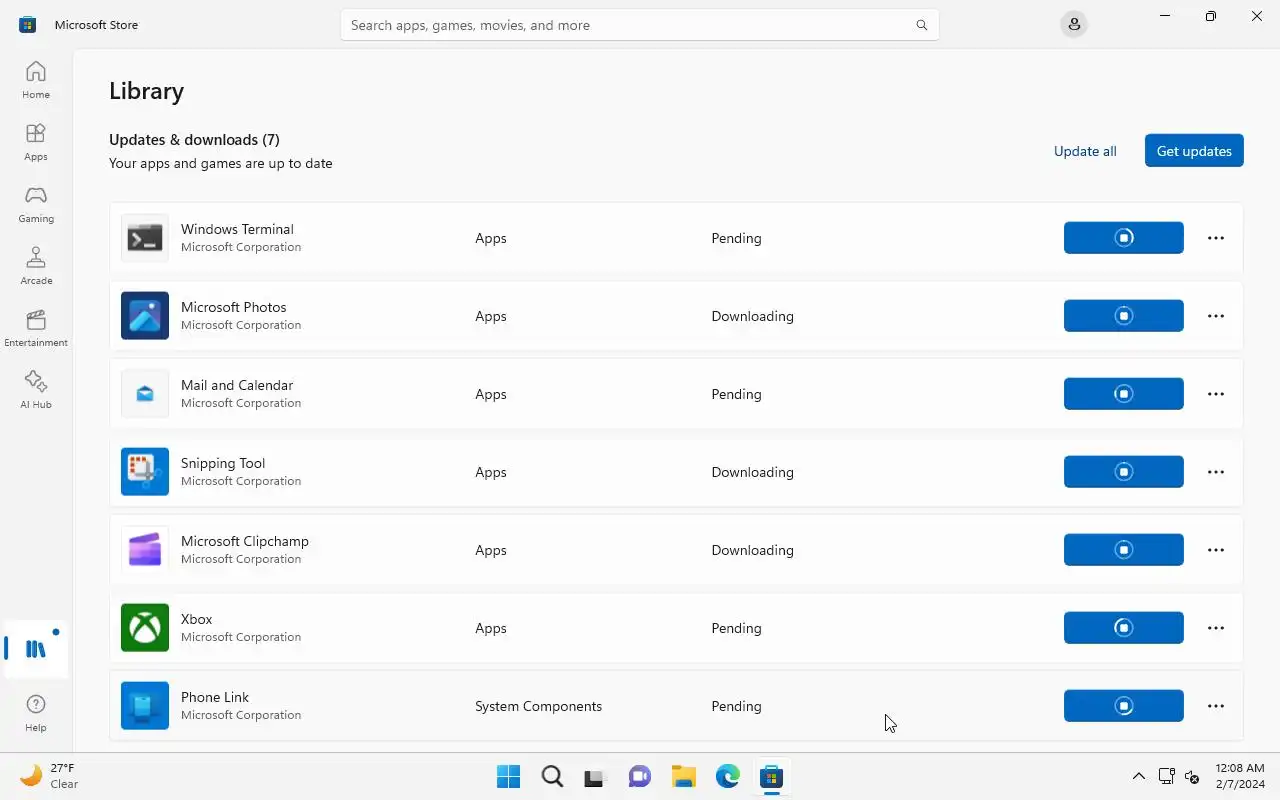
Task: Click the Update all link
Action: 1085,151
